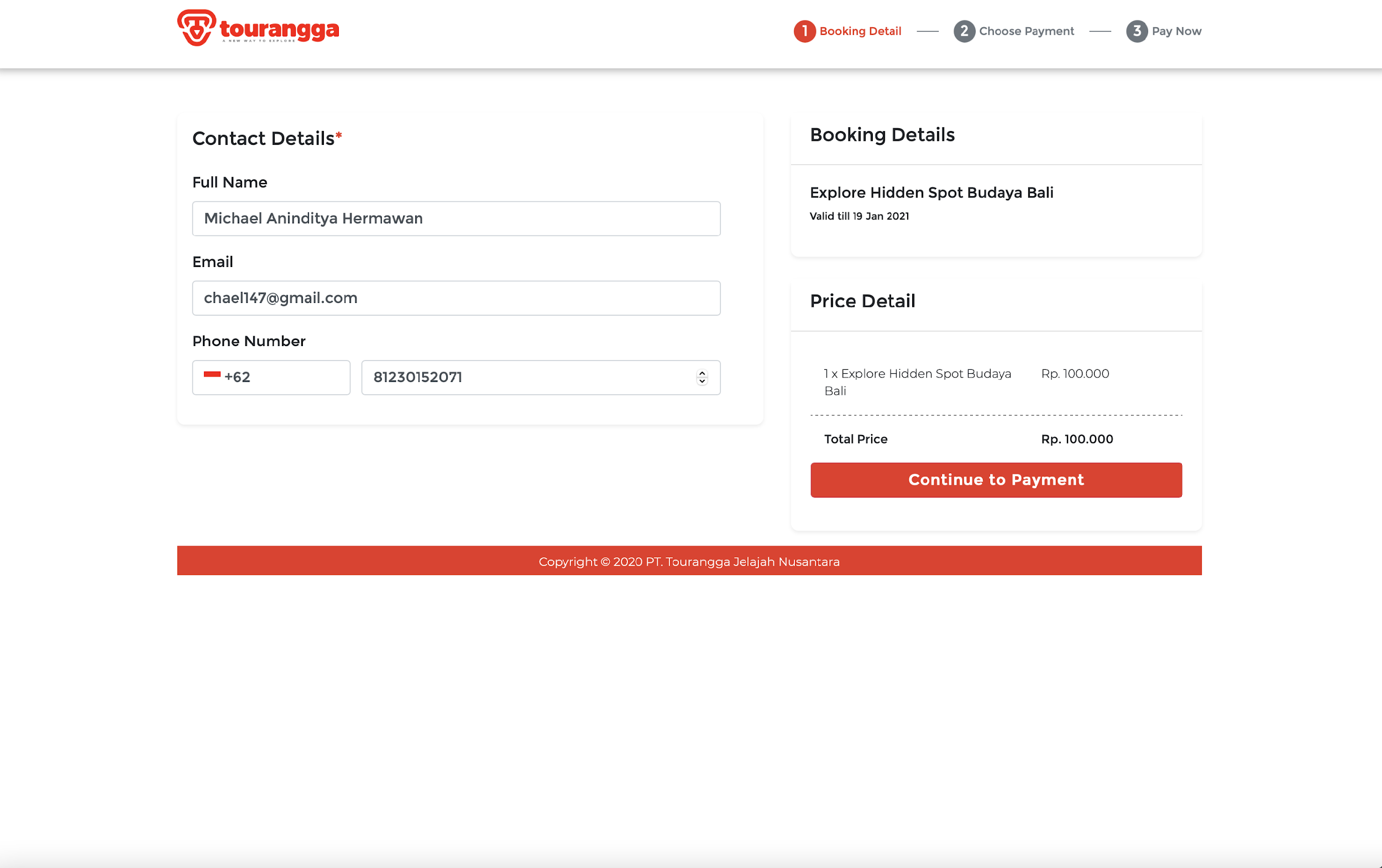Click into the Email field

click(x=456, y=298)
